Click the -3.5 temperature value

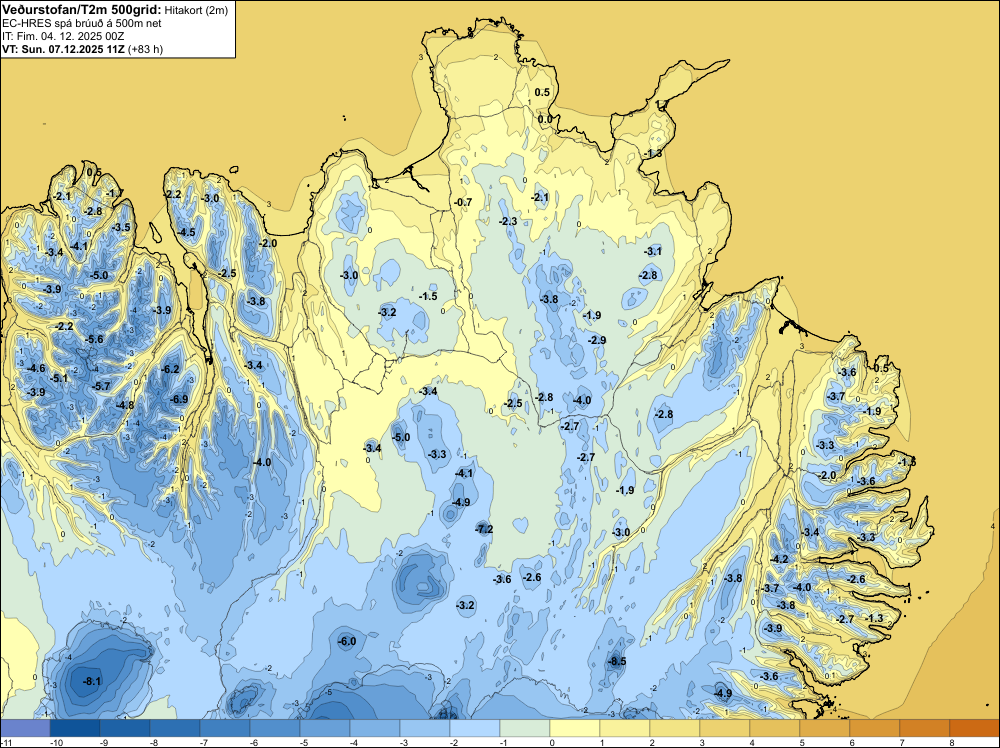[x=121, y=228]
